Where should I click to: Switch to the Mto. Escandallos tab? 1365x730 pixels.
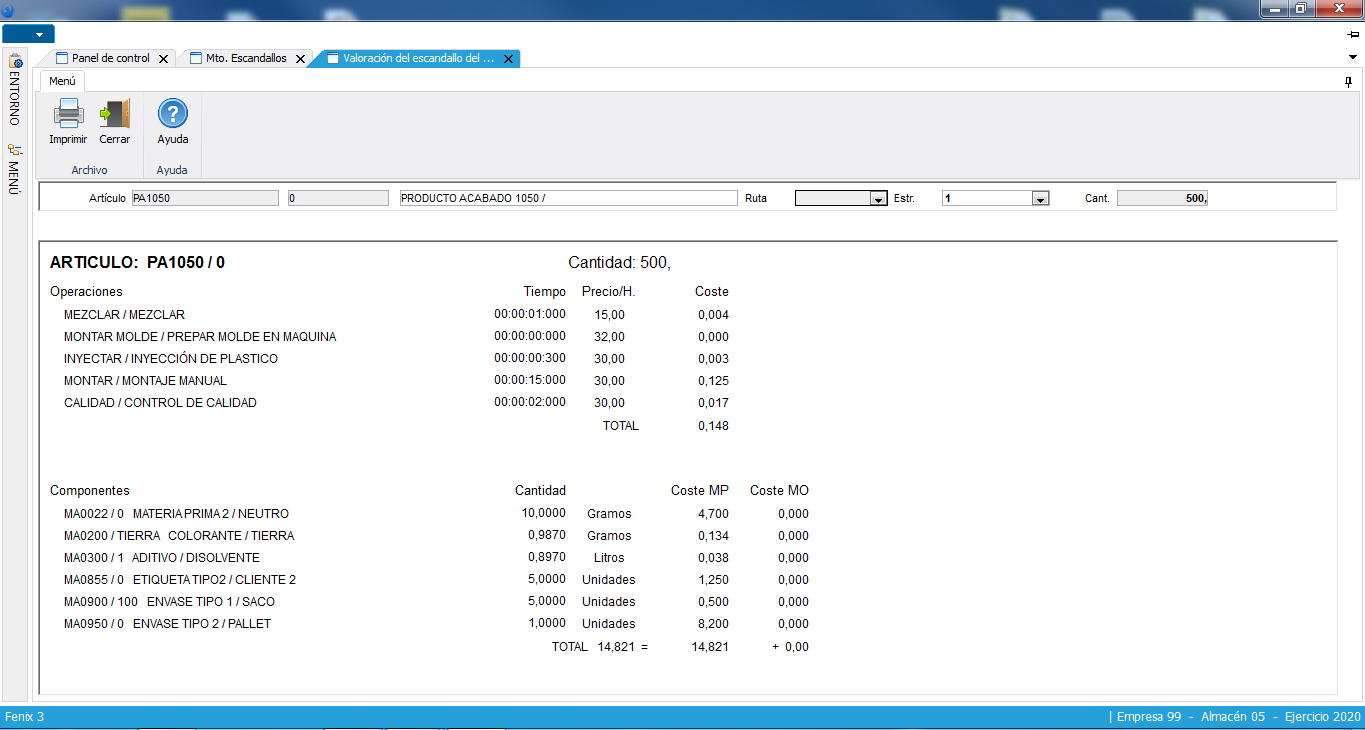pos(245,58)
